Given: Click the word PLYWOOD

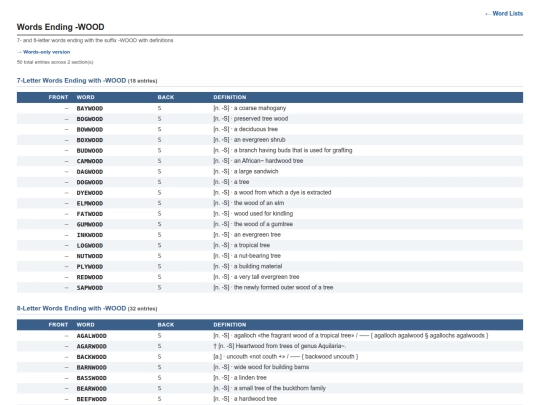Looking at the screenshot, I should 90,267.
